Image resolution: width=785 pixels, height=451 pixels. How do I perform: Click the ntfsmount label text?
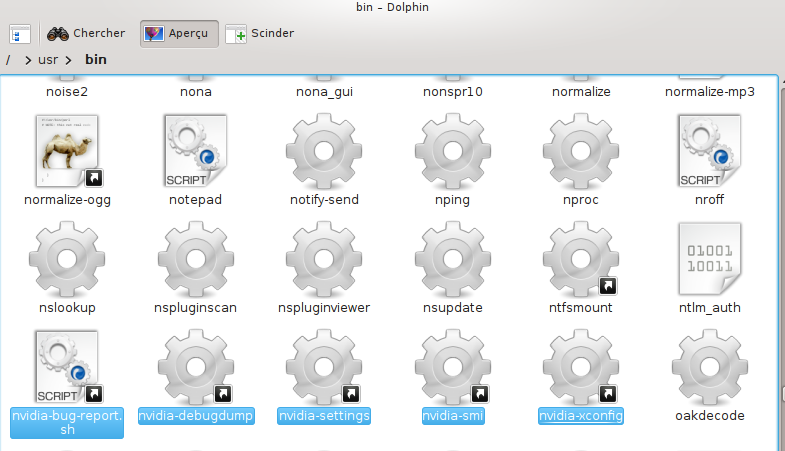pos(581,308)
